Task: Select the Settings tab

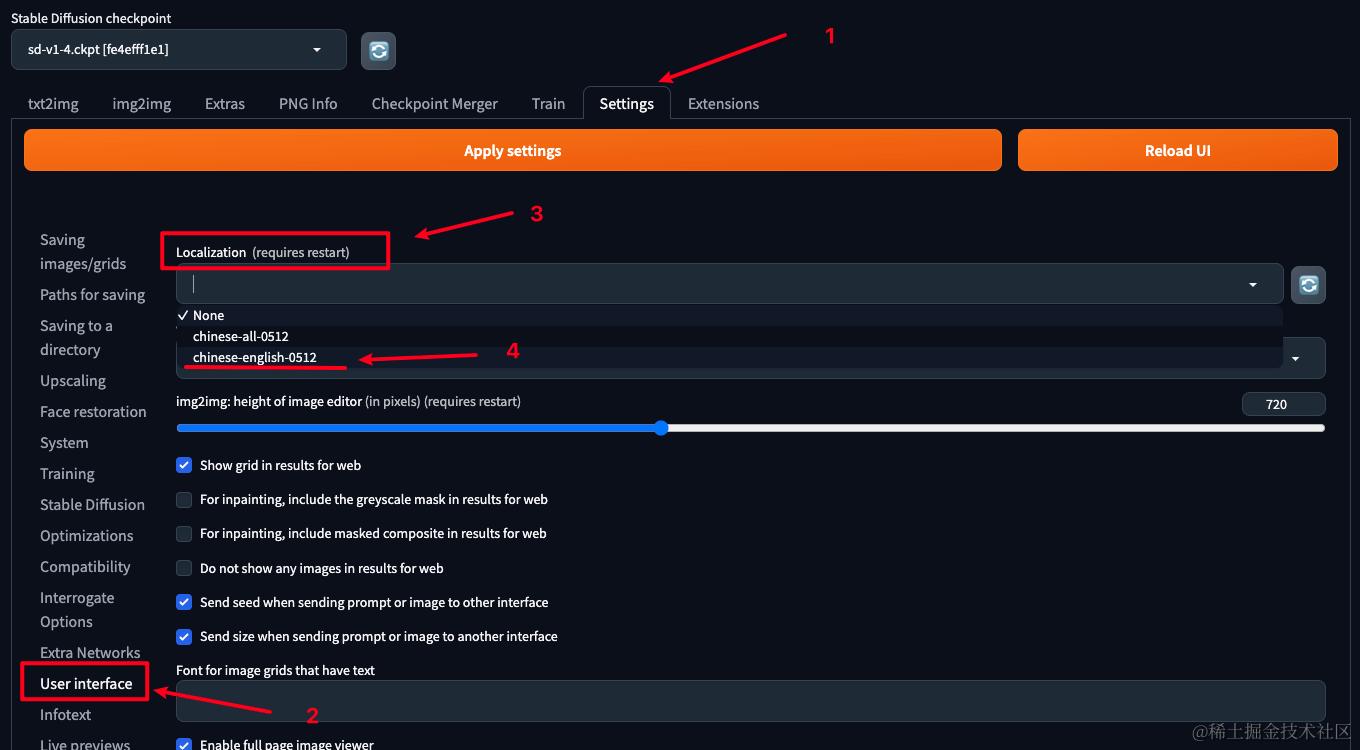Action: click(x=627, y=104)
